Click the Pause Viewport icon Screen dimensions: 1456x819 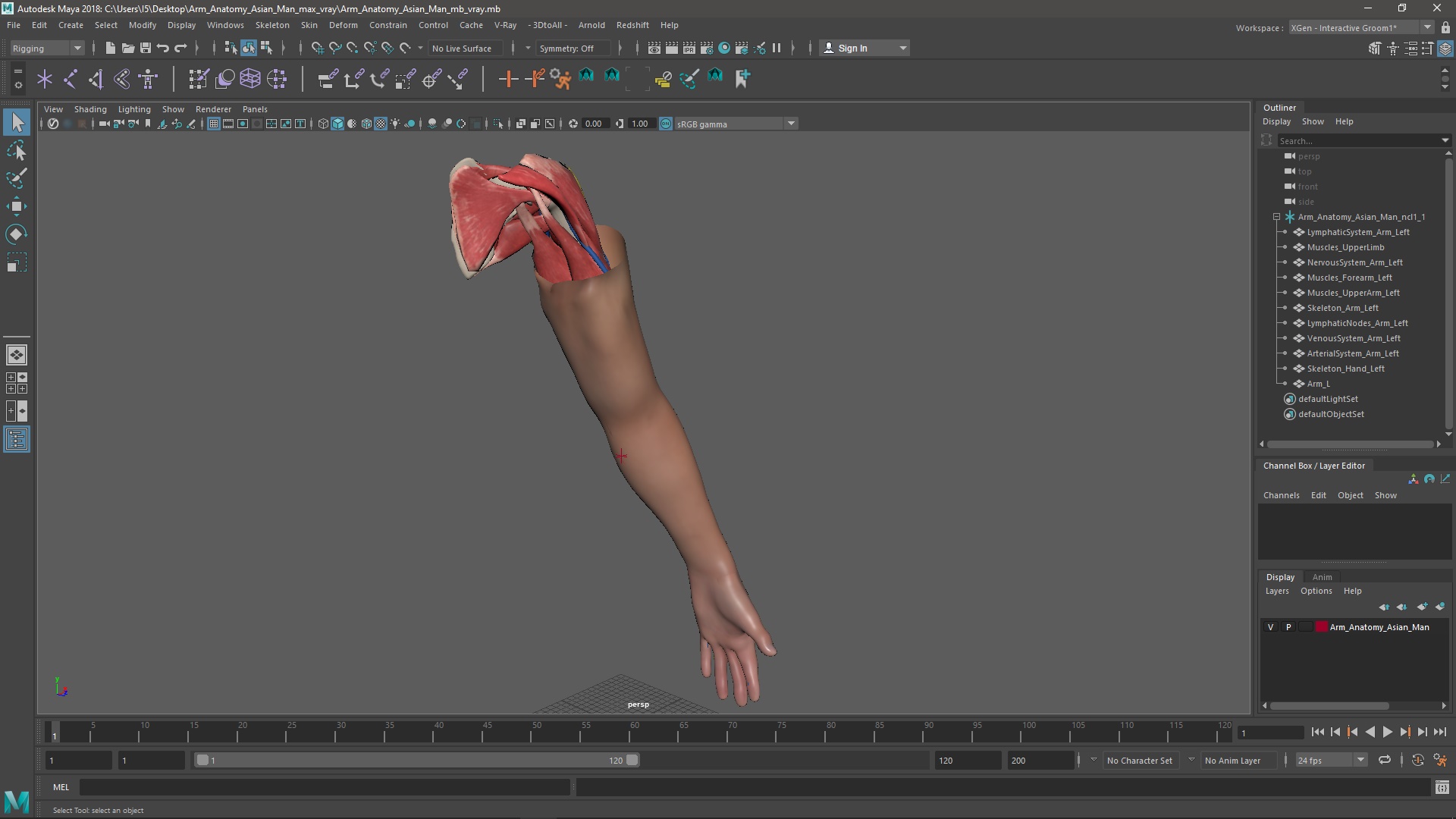pos(777,48)
